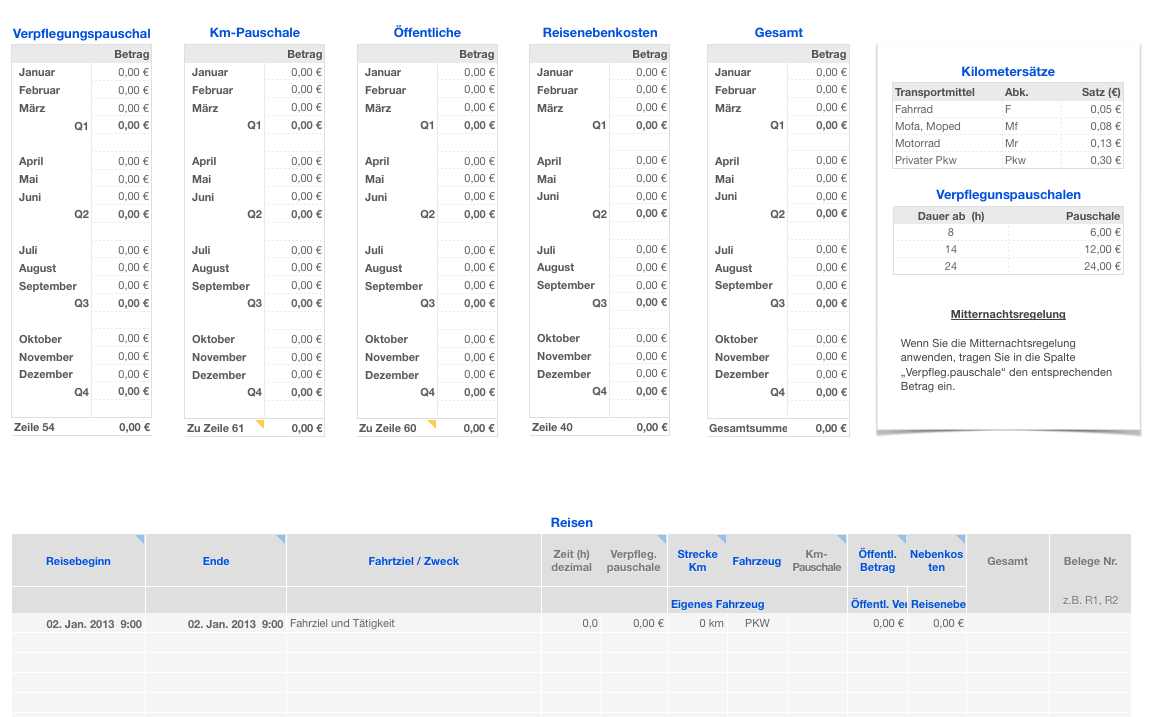The image size is (1155, 717).
Task: Select the Gesamtsumme total cell
Action: pos(818,428)
